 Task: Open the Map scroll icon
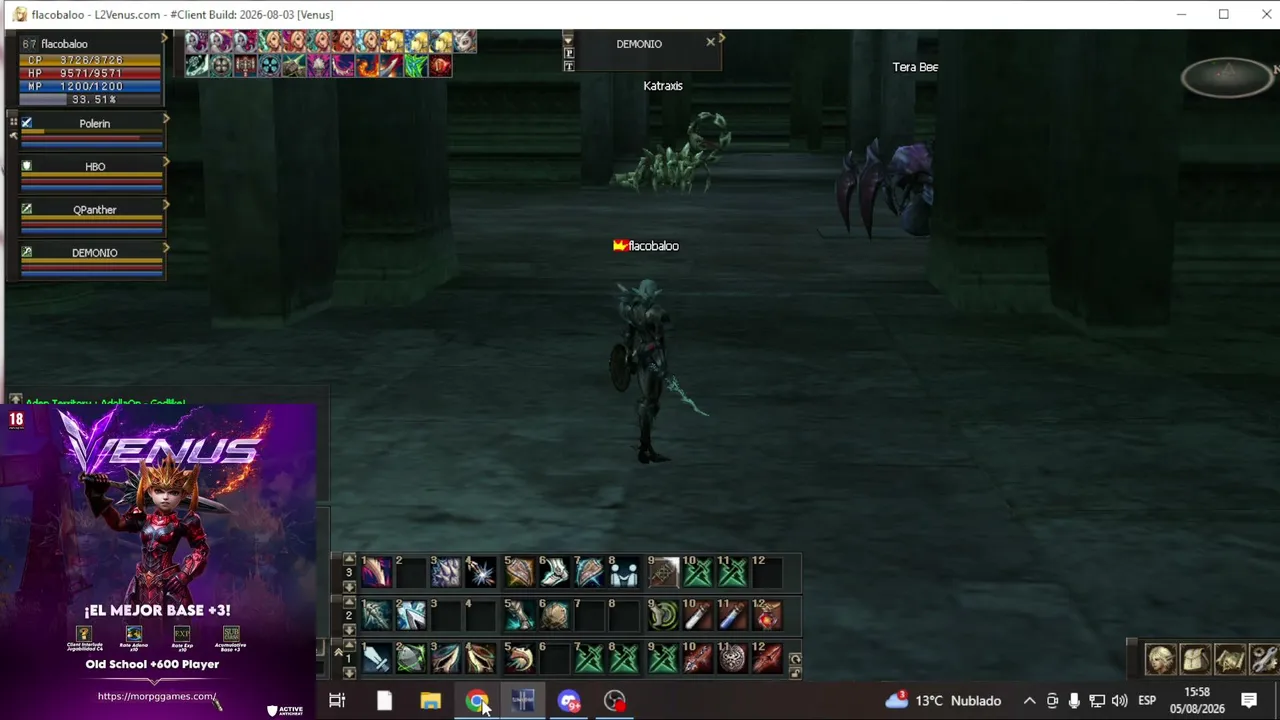click(1229, 660)
